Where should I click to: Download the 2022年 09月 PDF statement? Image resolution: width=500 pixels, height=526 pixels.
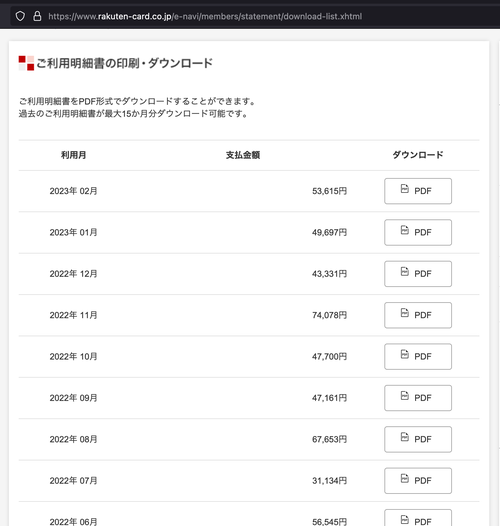coord(418,398)
